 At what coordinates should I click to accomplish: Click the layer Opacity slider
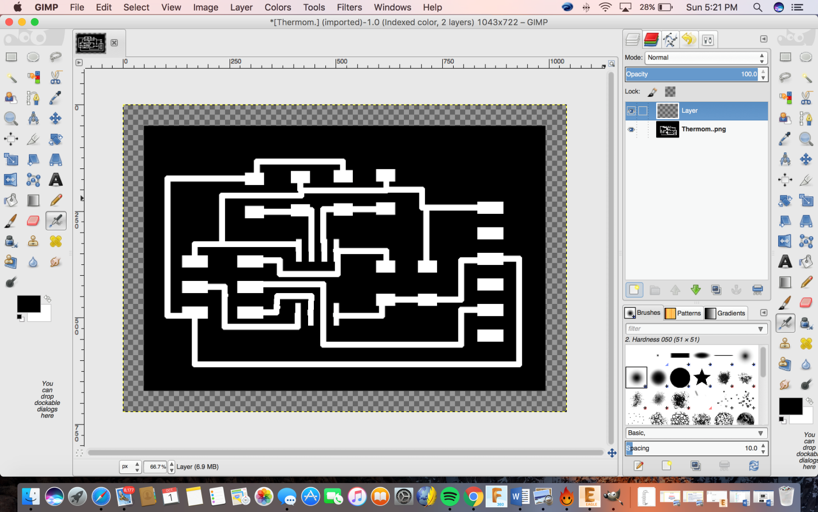point(692,74)
